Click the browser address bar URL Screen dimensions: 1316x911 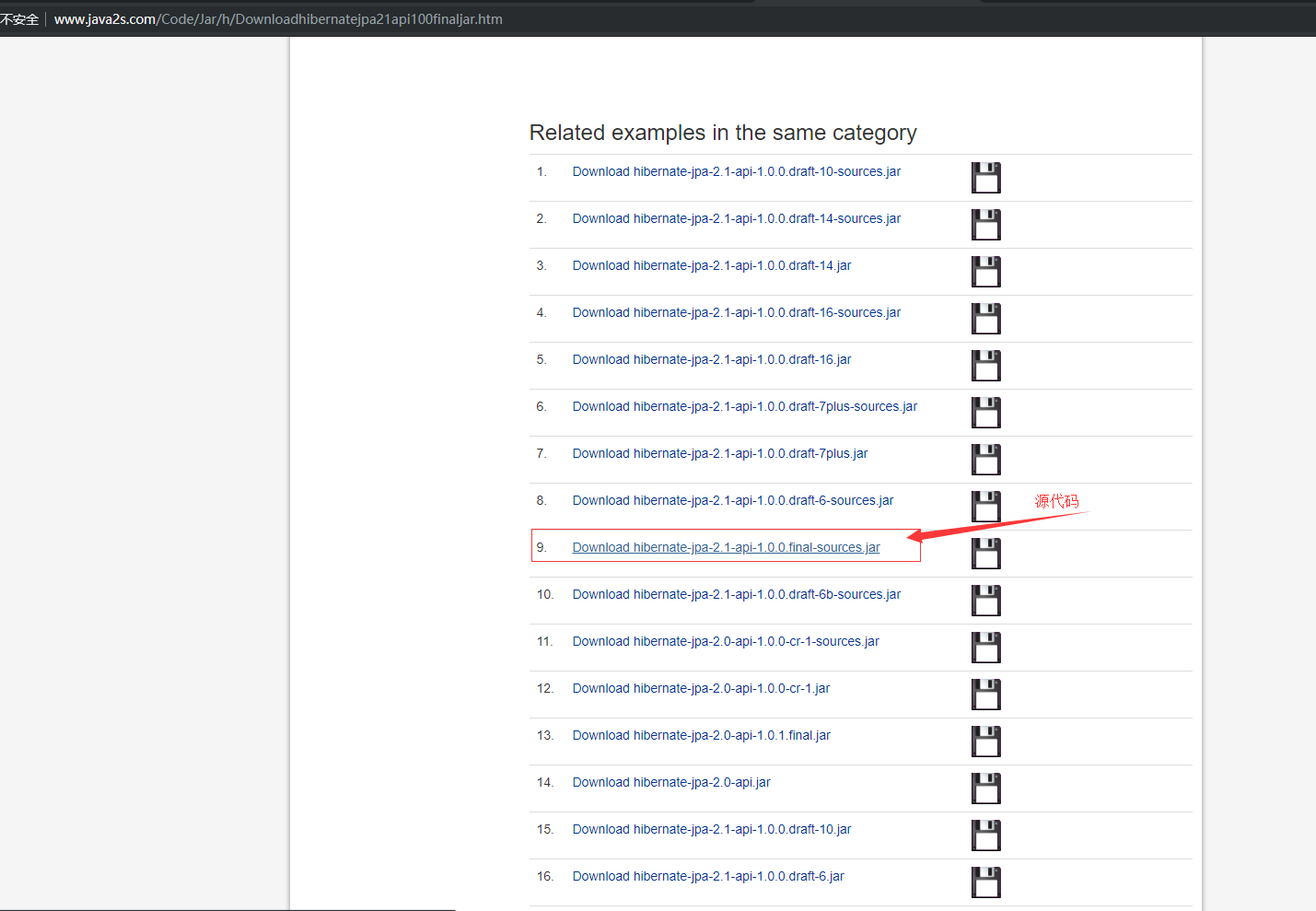[x=278, y=18]
